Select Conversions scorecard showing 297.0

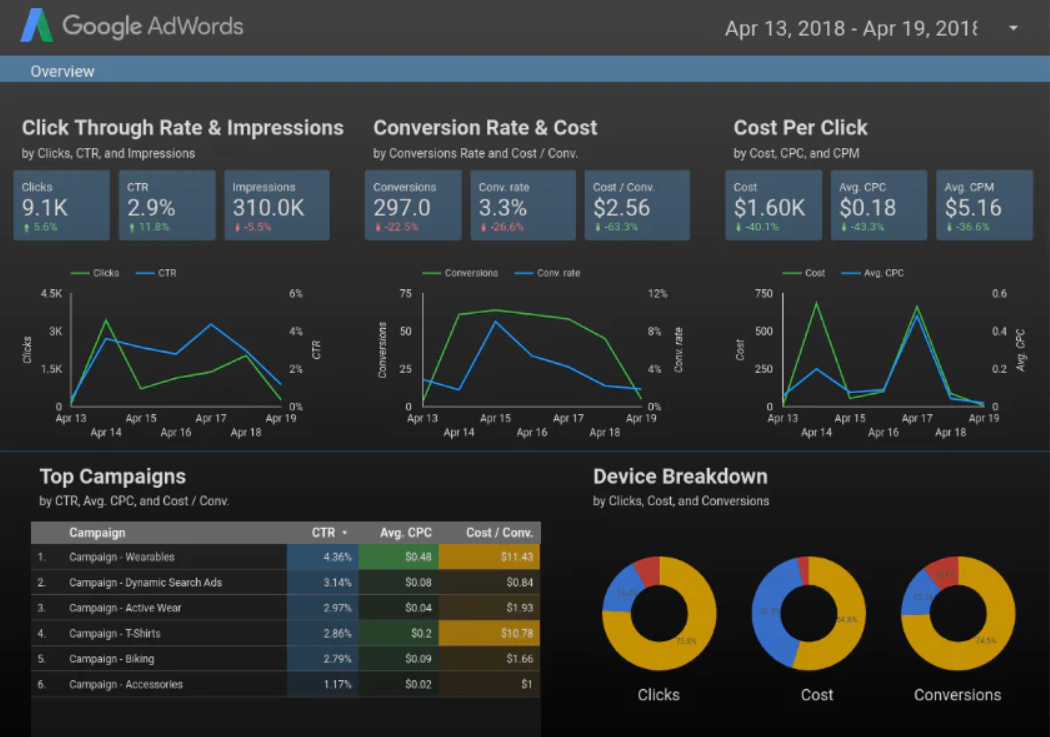tap(413, 205)
